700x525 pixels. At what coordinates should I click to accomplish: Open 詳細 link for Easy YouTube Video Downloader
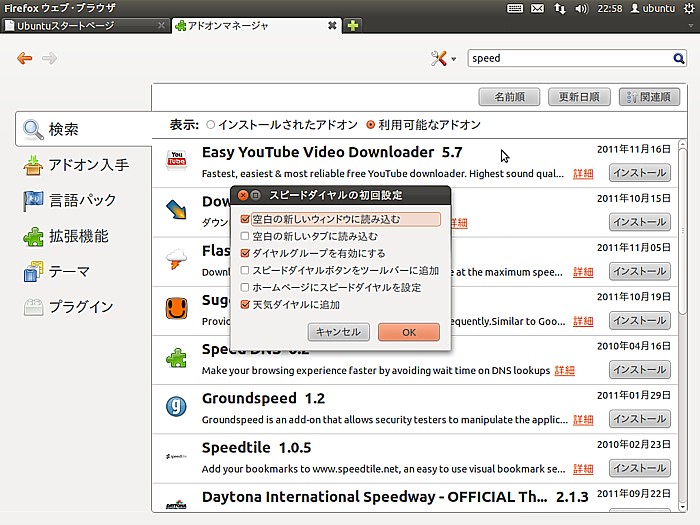[x=583, y=174]
